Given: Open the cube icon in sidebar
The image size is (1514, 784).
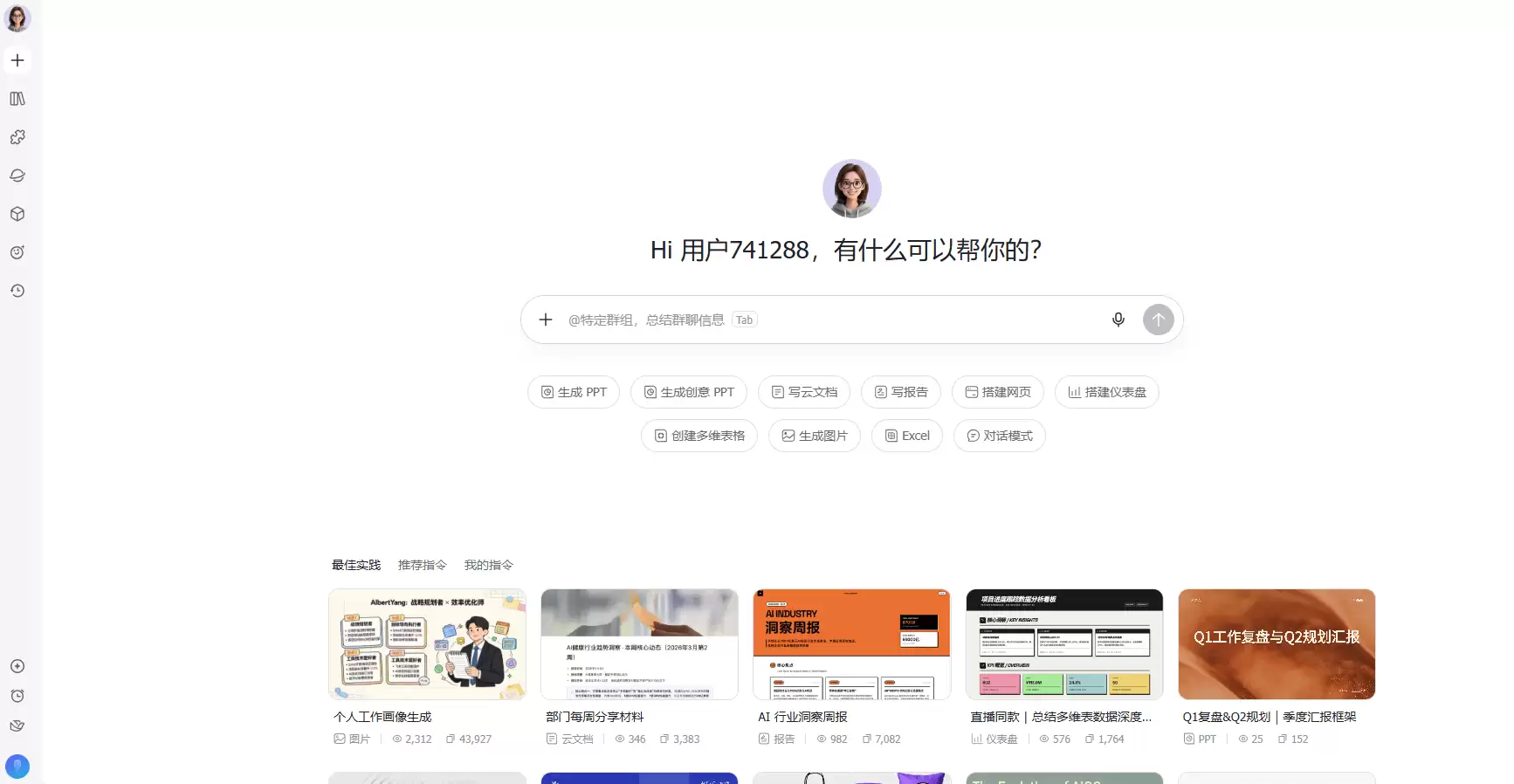Looking at the screenshot, I should click(17, 214).
